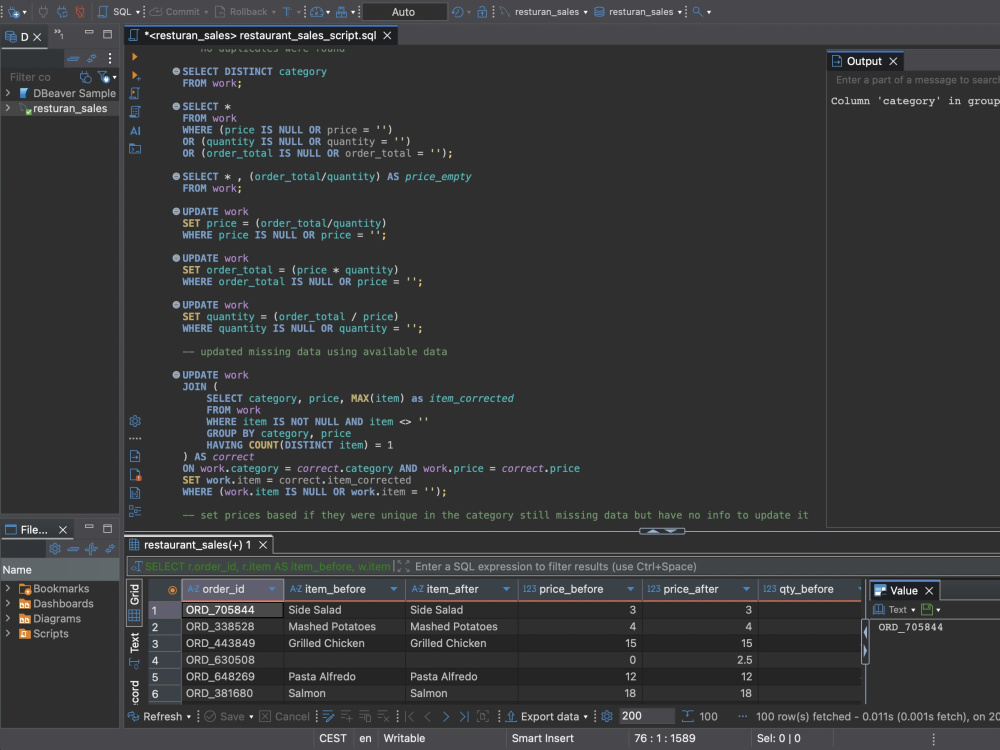Open the price_before column filter dropdown
Screen dimensions: 1000x750
631,589
